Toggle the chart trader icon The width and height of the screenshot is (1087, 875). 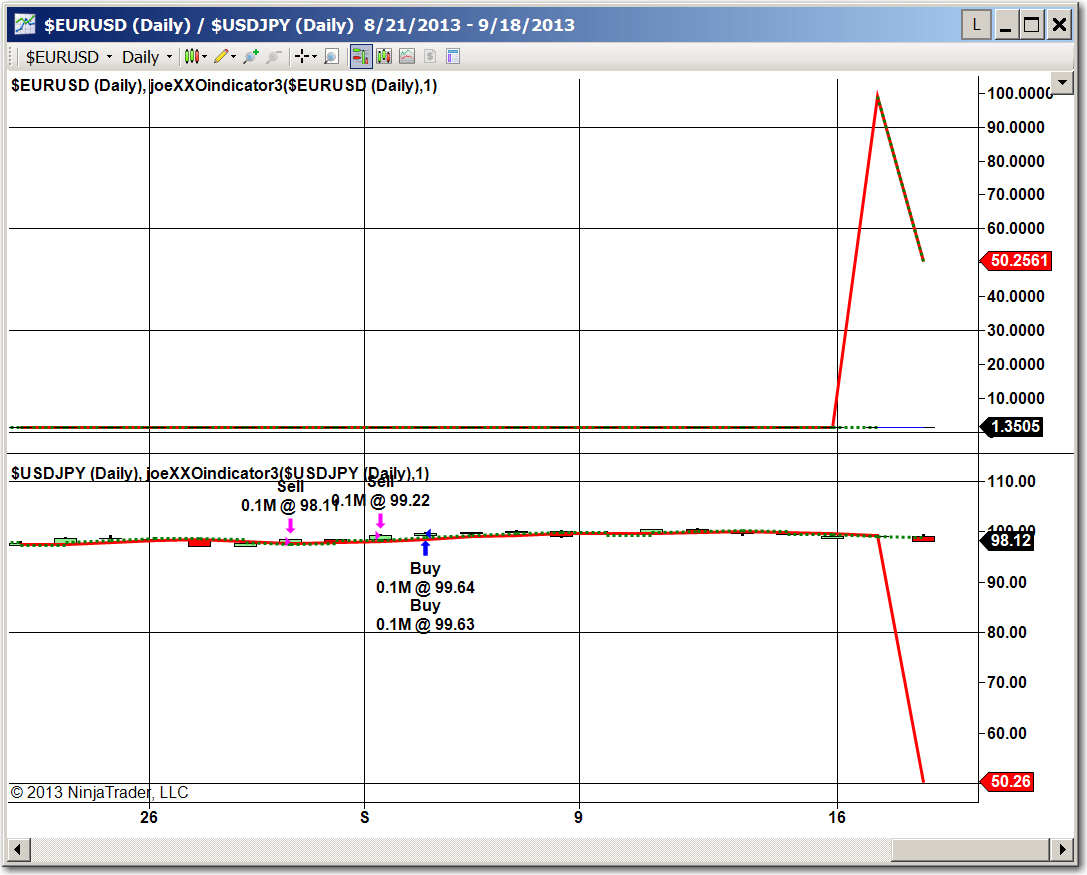coord(360,57)
